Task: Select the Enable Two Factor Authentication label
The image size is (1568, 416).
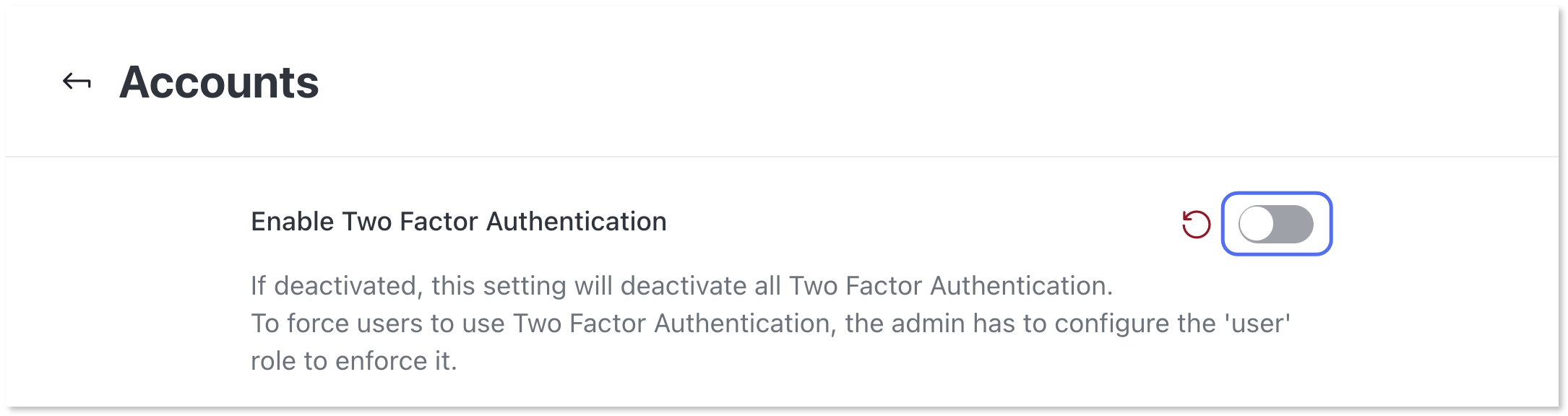Action: pos(458,221)
